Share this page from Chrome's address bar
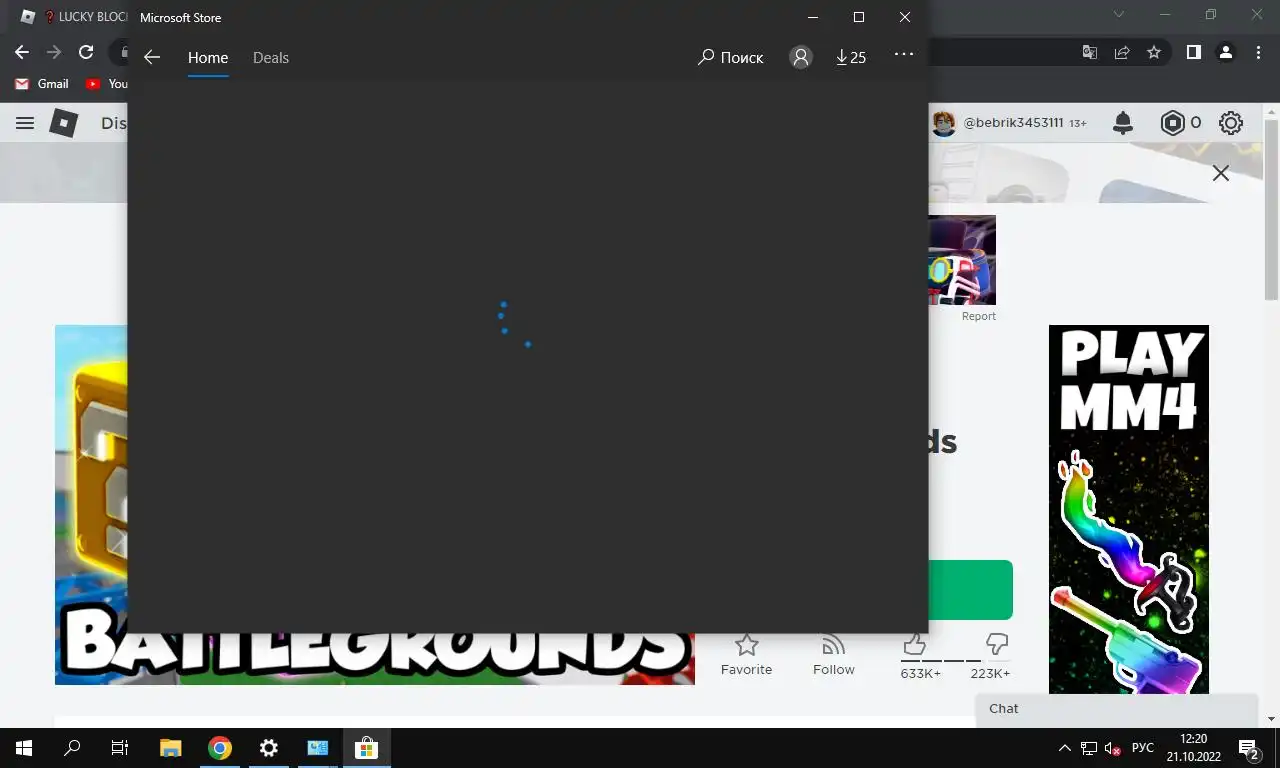 [1122, 52]
